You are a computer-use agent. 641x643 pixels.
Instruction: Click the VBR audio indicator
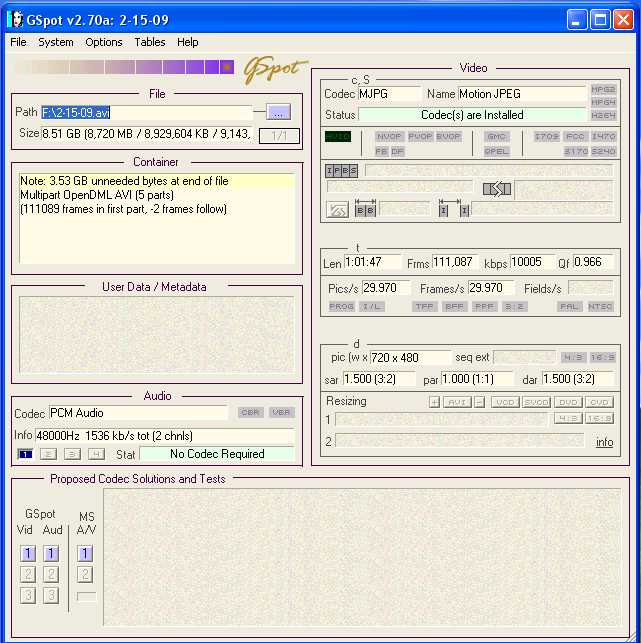(x=282, y=412)
